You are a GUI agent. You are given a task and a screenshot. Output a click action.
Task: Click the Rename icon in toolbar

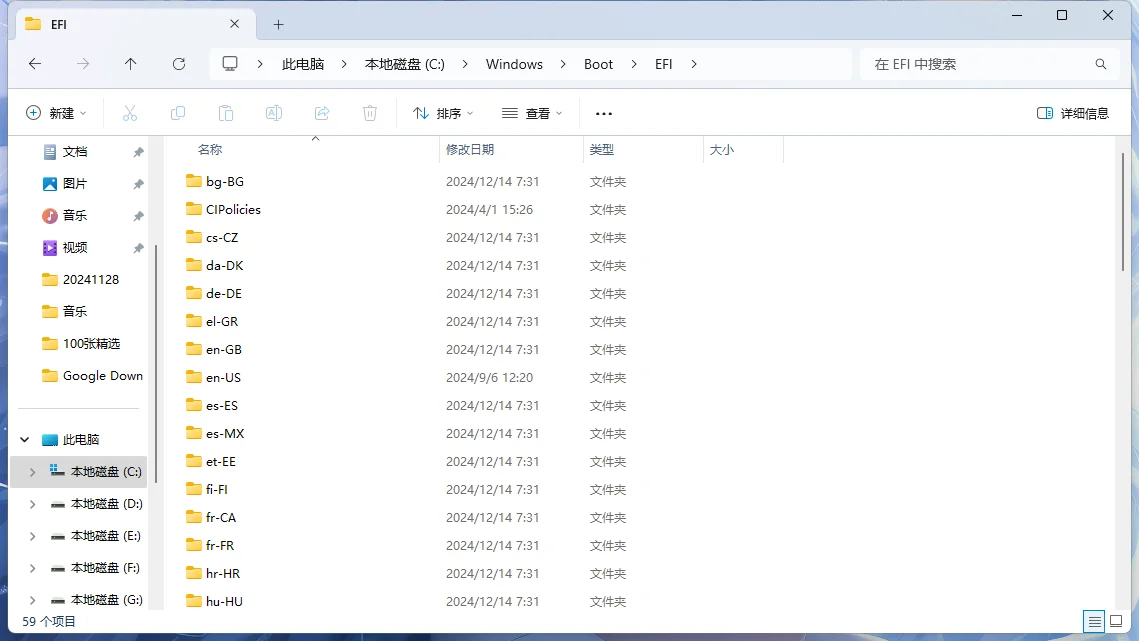tap(274, 113)
